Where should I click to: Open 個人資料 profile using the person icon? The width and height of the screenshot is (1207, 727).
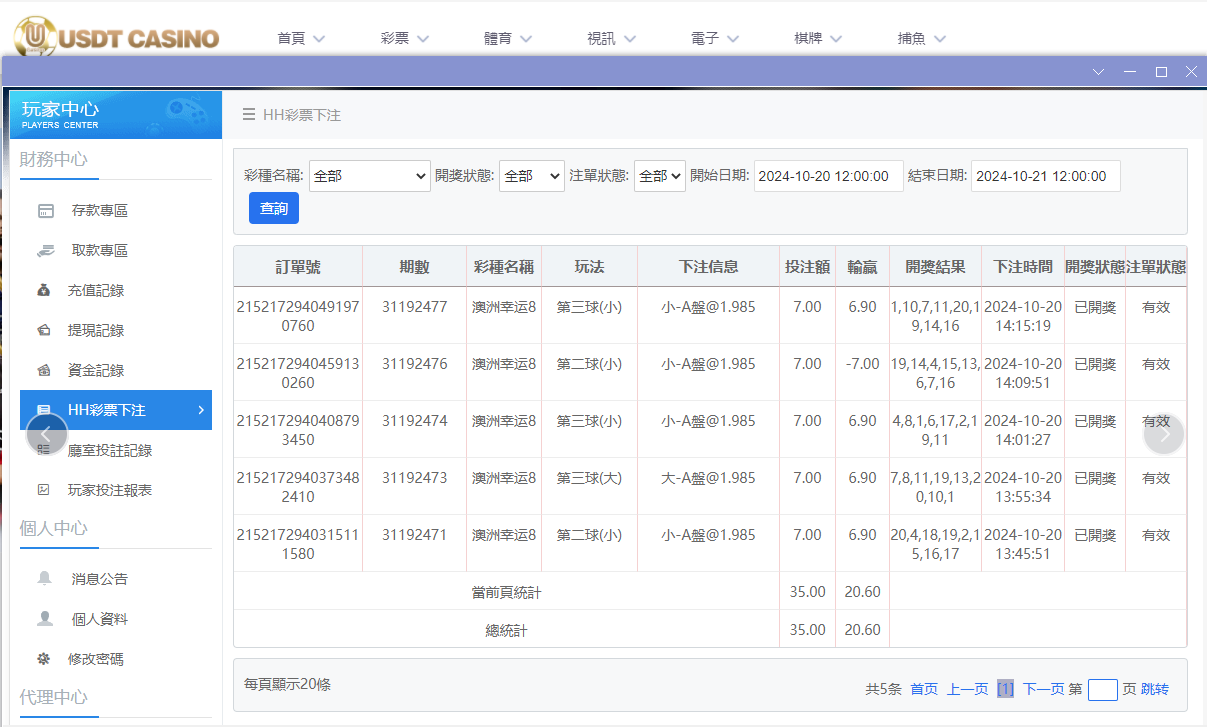pos(45,618)
